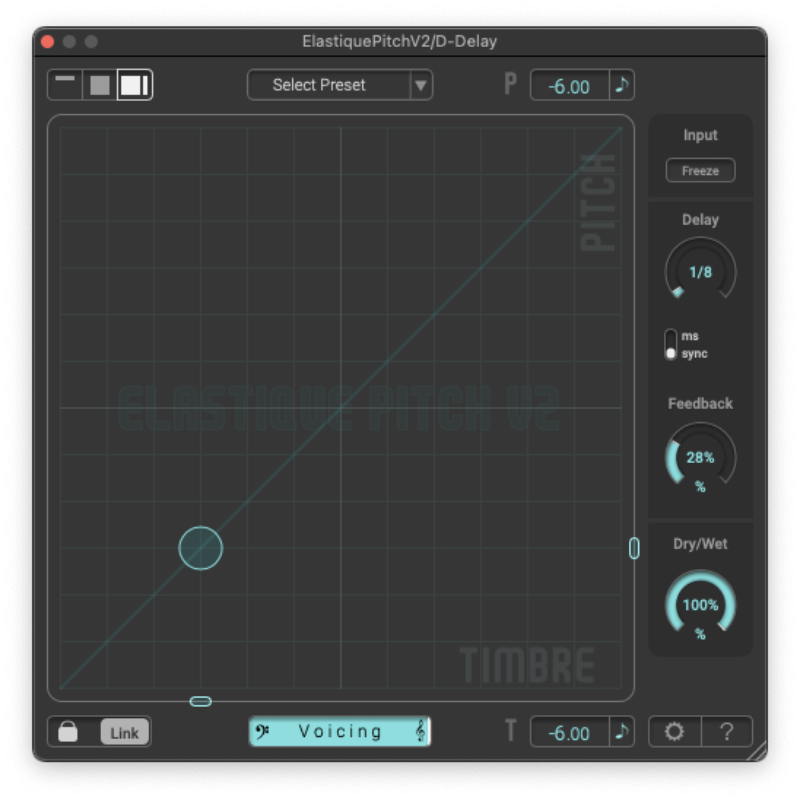Click the bass clef in Voicing bar
The image size is (800, 800).
point(264,732)
